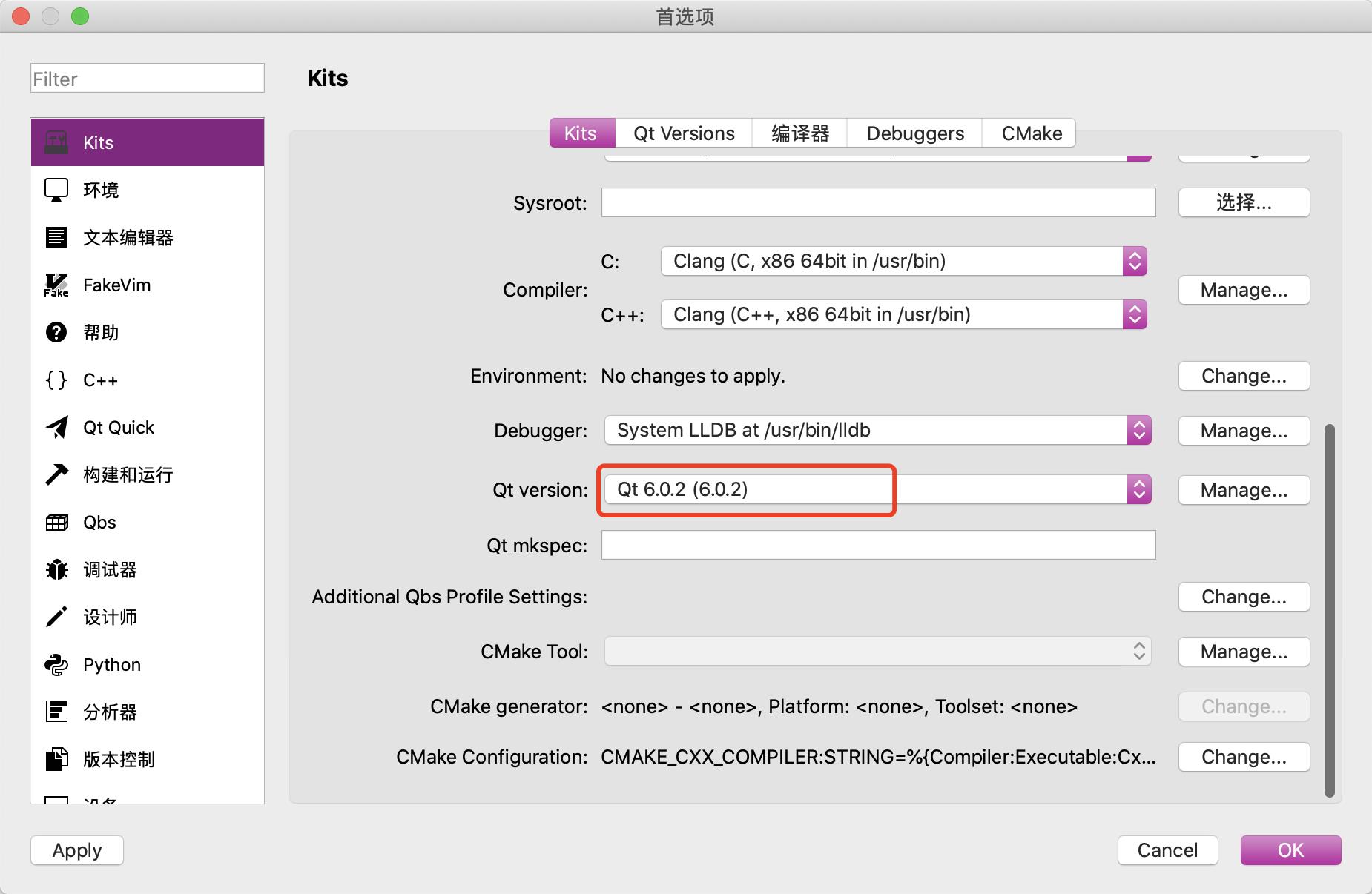Image resolution: width=1372 pixels, height=894 pixels.
Task: Select the FakeVim category label
Action: [x=116, y=285]
